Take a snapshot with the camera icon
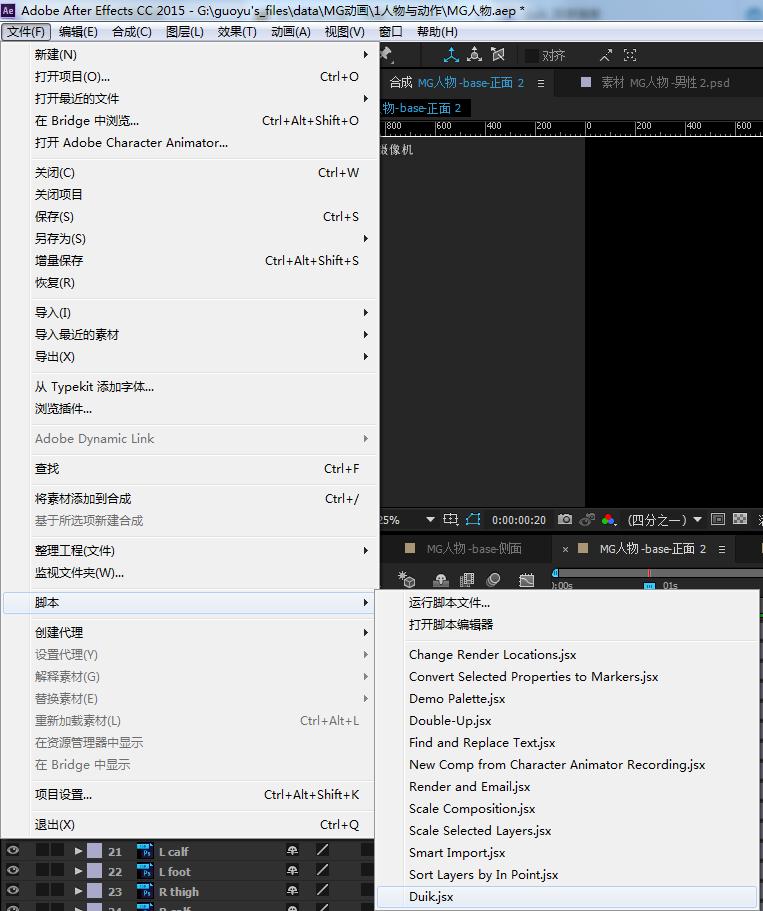This screenshot has width=763, height=911. [565, 519]
